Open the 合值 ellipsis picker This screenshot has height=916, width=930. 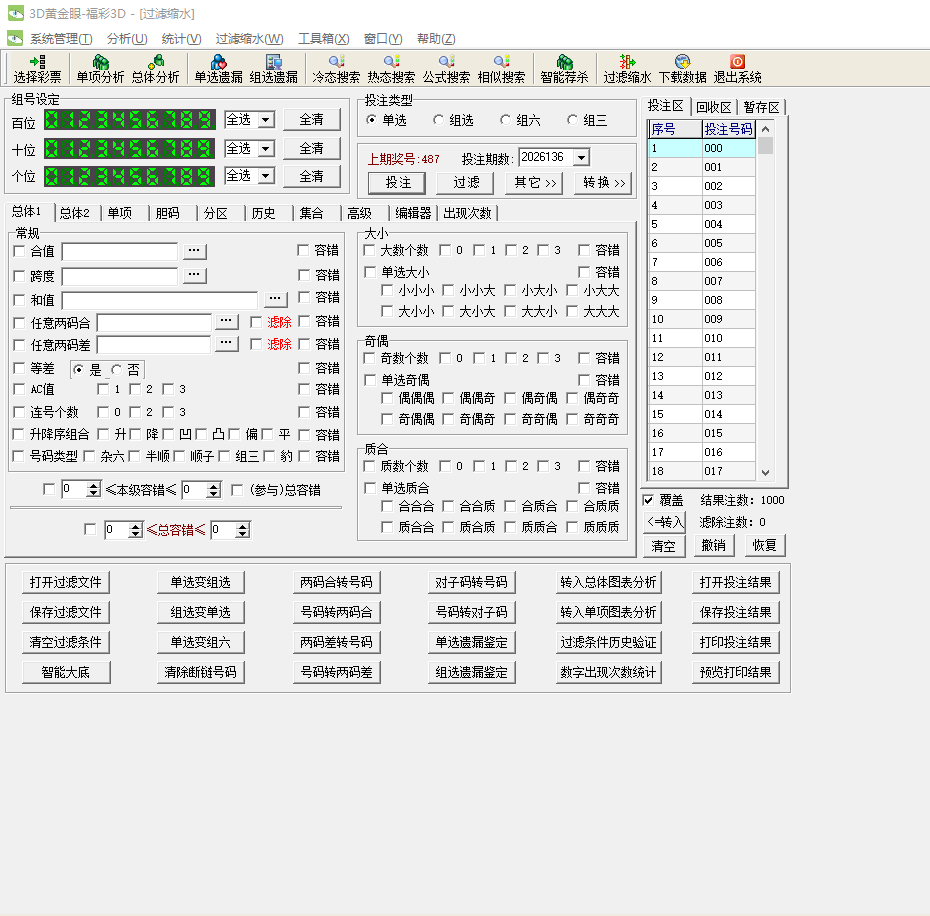click(x=194, y=251)
